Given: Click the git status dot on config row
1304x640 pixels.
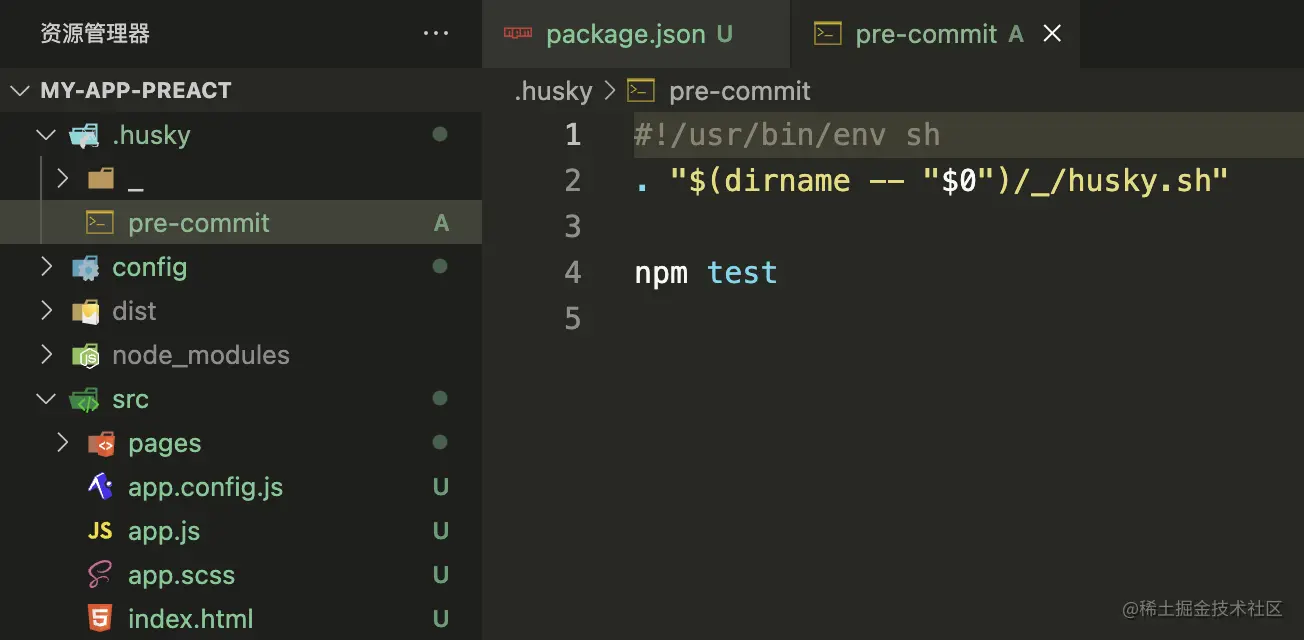Looking at the screenshot, I should [439, 266].
